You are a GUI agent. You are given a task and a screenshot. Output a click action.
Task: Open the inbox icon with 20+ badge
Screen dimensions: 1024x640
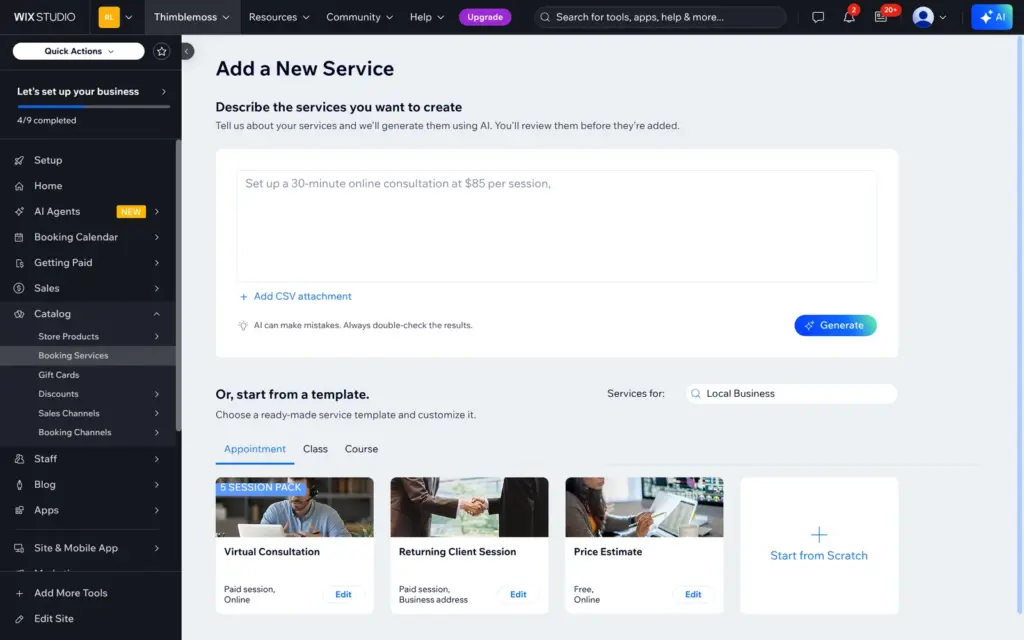[x=881, y=17]
